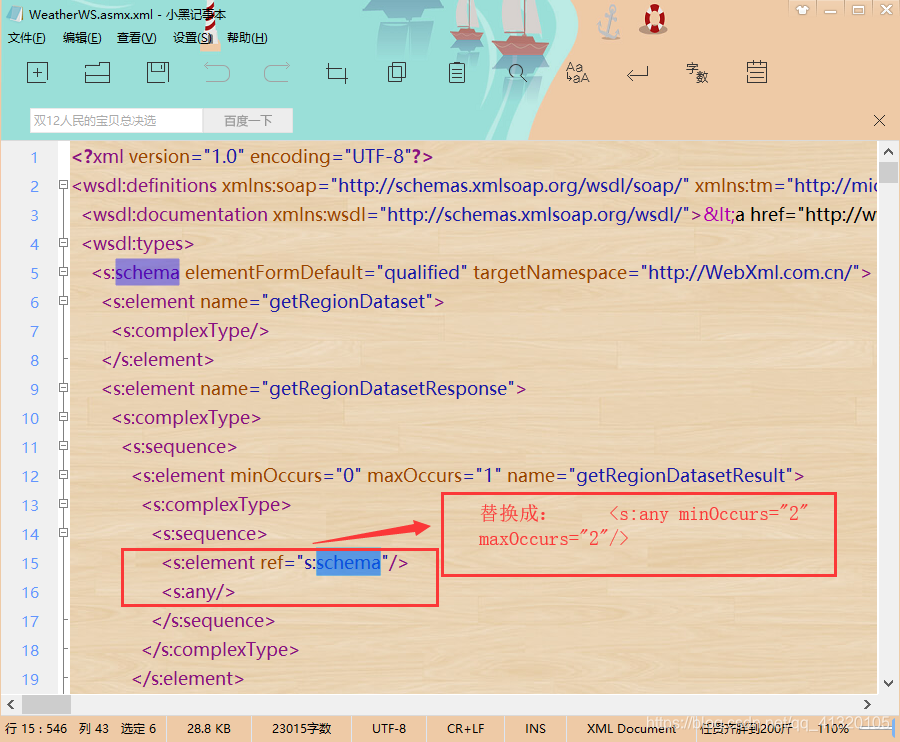
Task: Click the UTF-8 encoding status entry
Action: 389,729
